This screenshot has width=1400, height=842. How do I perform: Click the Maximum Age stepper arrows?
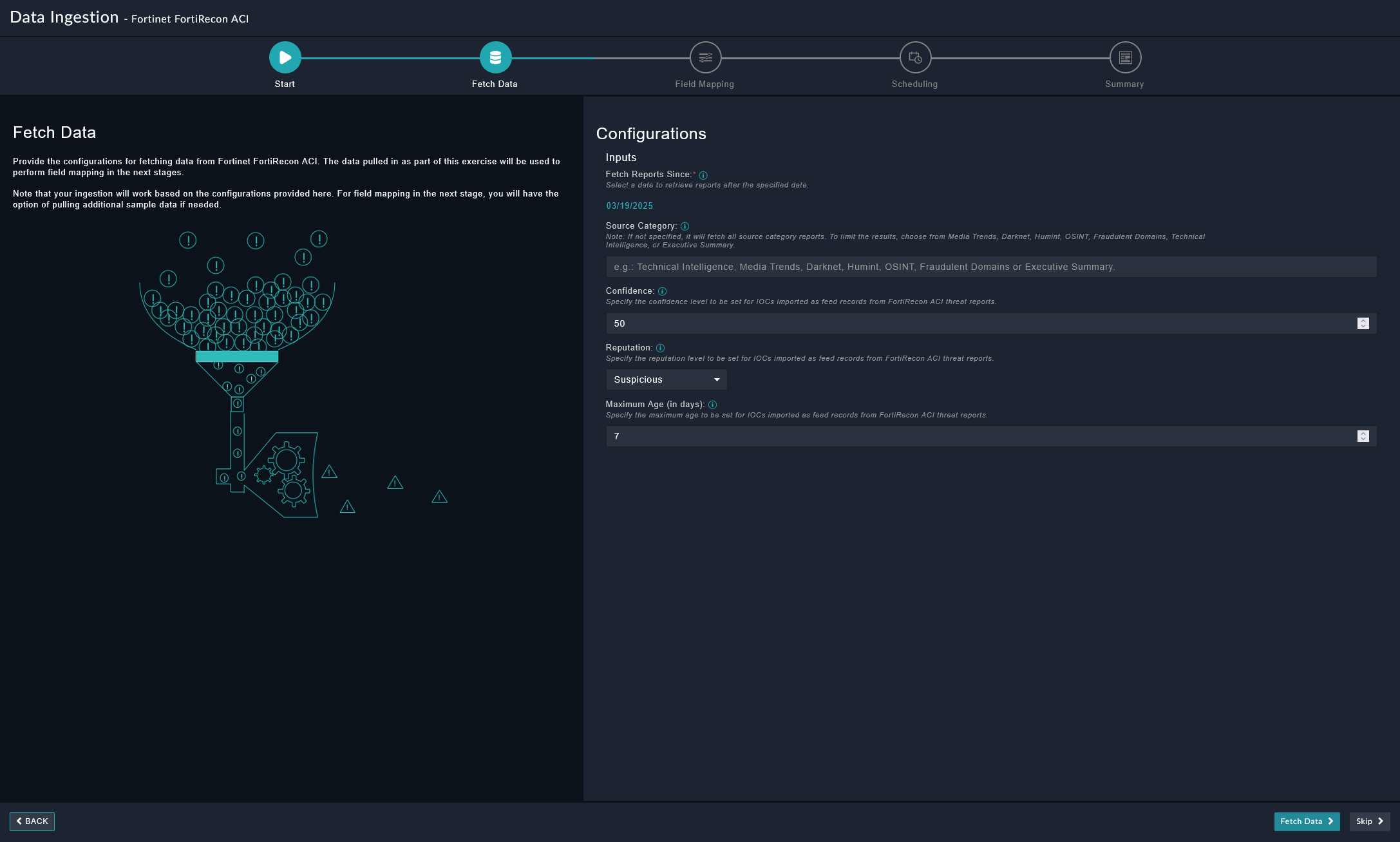tap(1363, 436)
